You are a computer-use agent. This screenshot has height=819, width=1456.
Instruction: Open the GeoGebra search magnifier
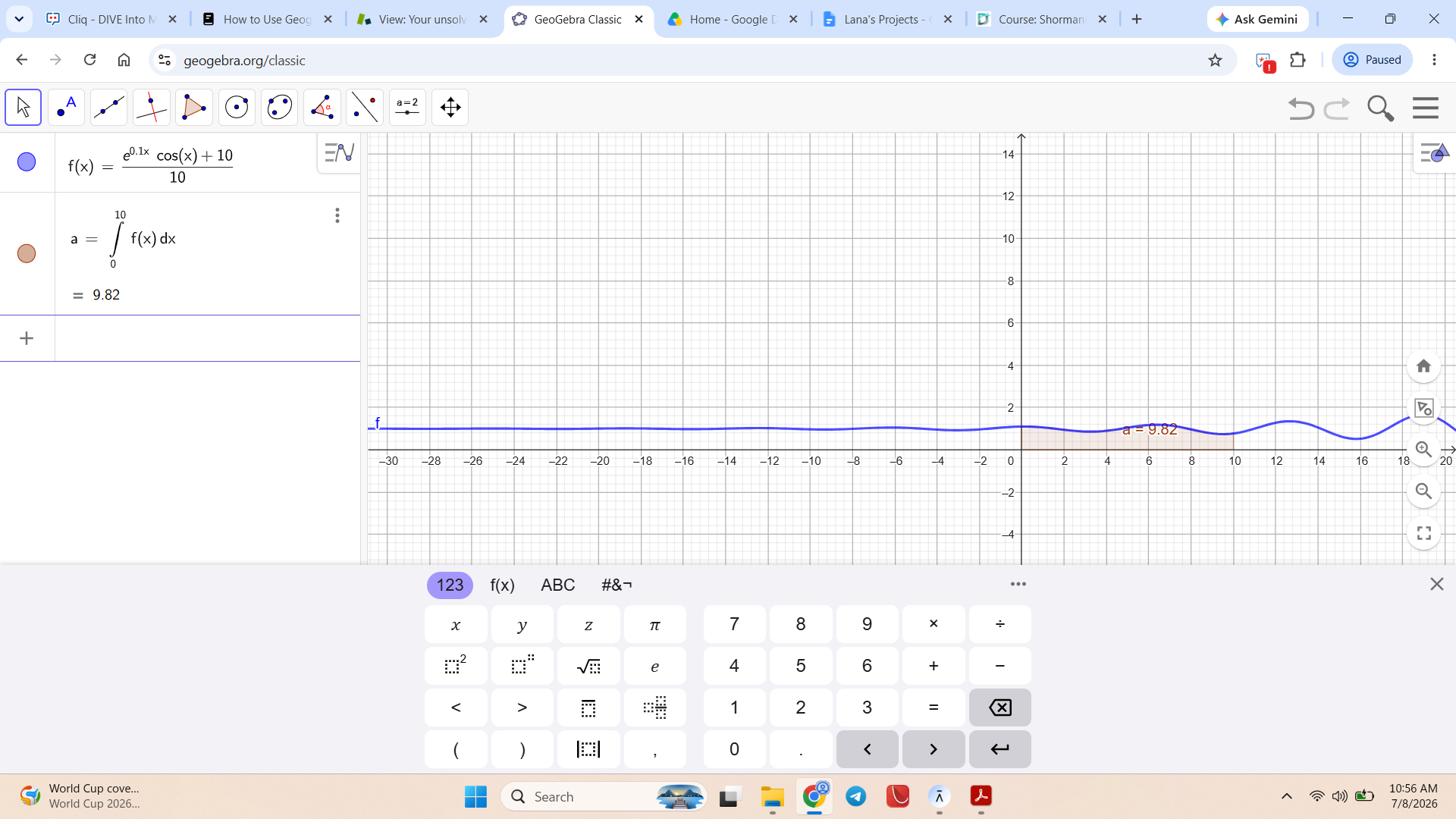click(x=1380, y=108)
